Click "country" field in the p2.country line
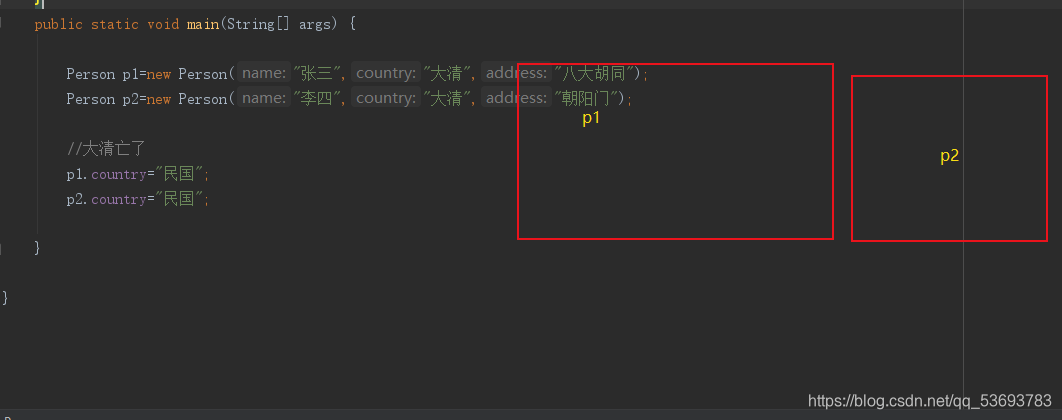Image resolution: width=1062 pixels, height=420 pixels. pos(119,199)
